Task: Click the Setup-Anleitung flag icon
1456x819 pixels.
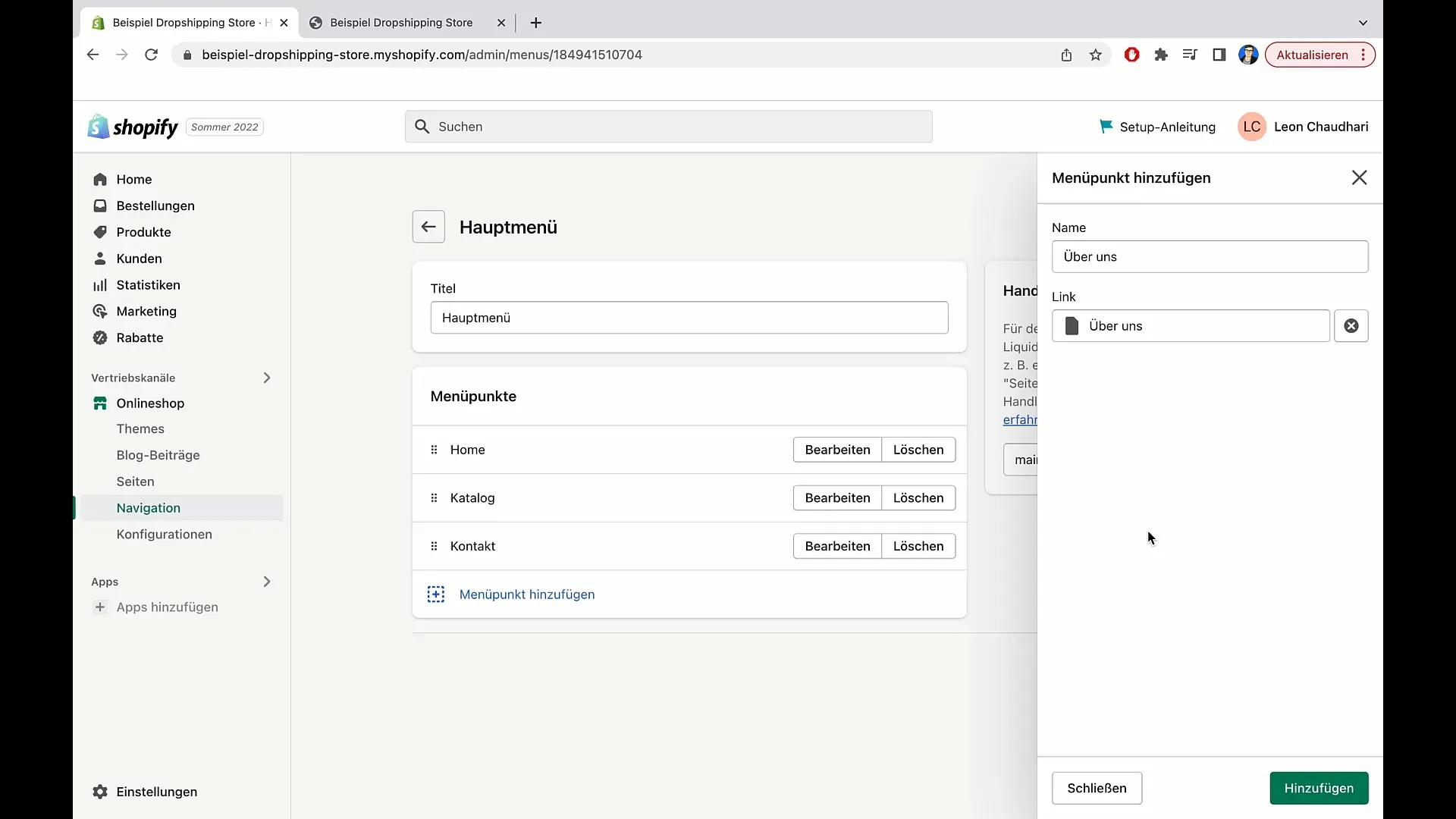Action: 1107,126
